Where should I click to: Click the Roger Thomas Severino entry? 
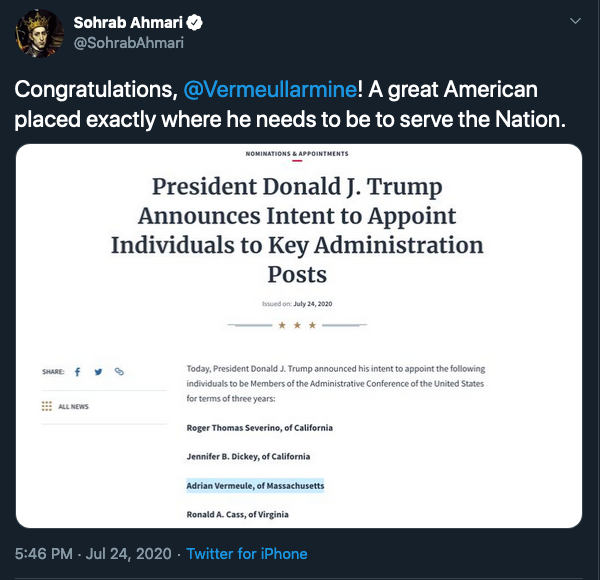pyautogui.click(x=259, y=428)
